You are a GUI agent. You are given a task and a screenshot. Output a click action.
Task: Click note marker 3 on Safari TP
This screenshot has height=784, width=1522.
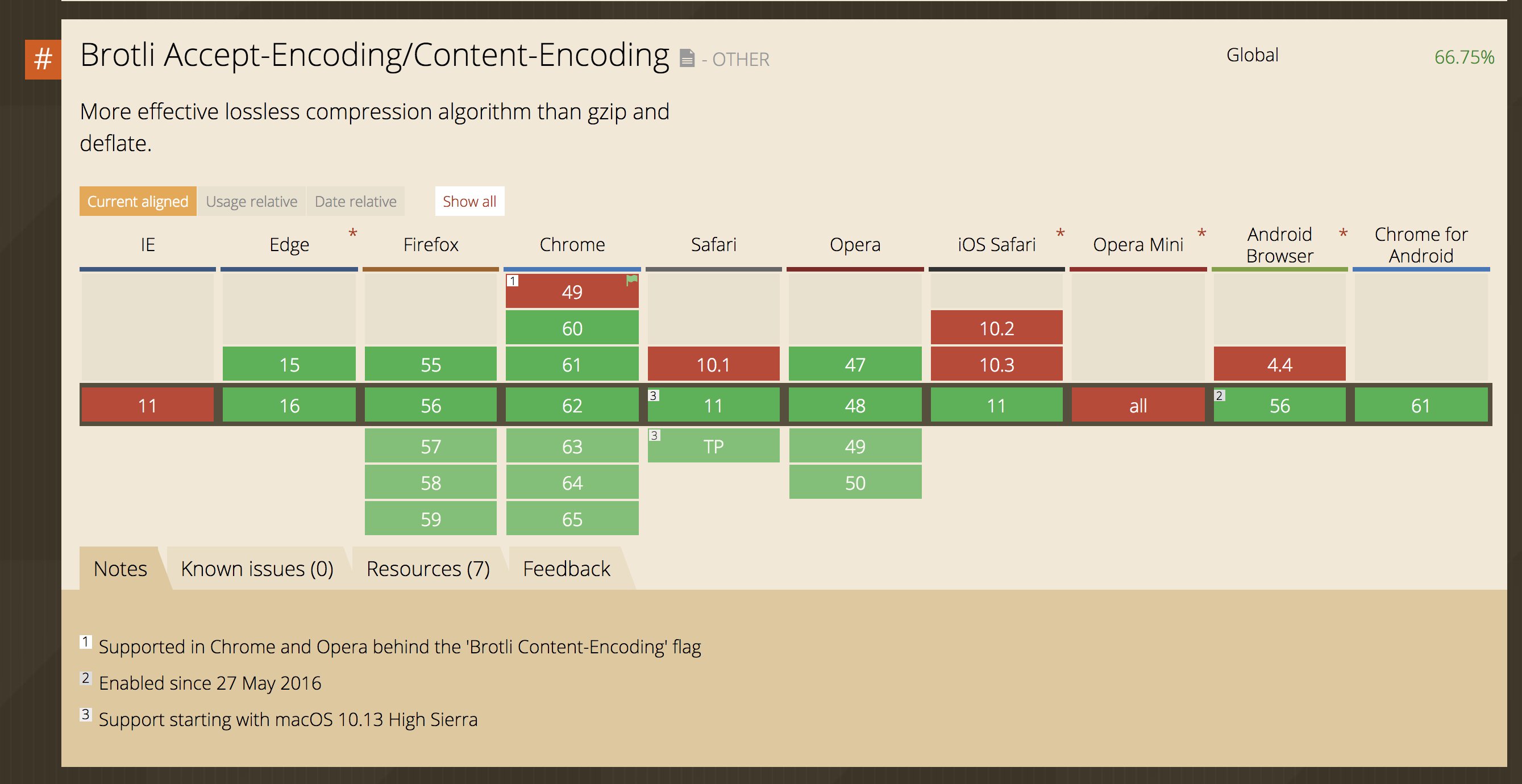654,435
